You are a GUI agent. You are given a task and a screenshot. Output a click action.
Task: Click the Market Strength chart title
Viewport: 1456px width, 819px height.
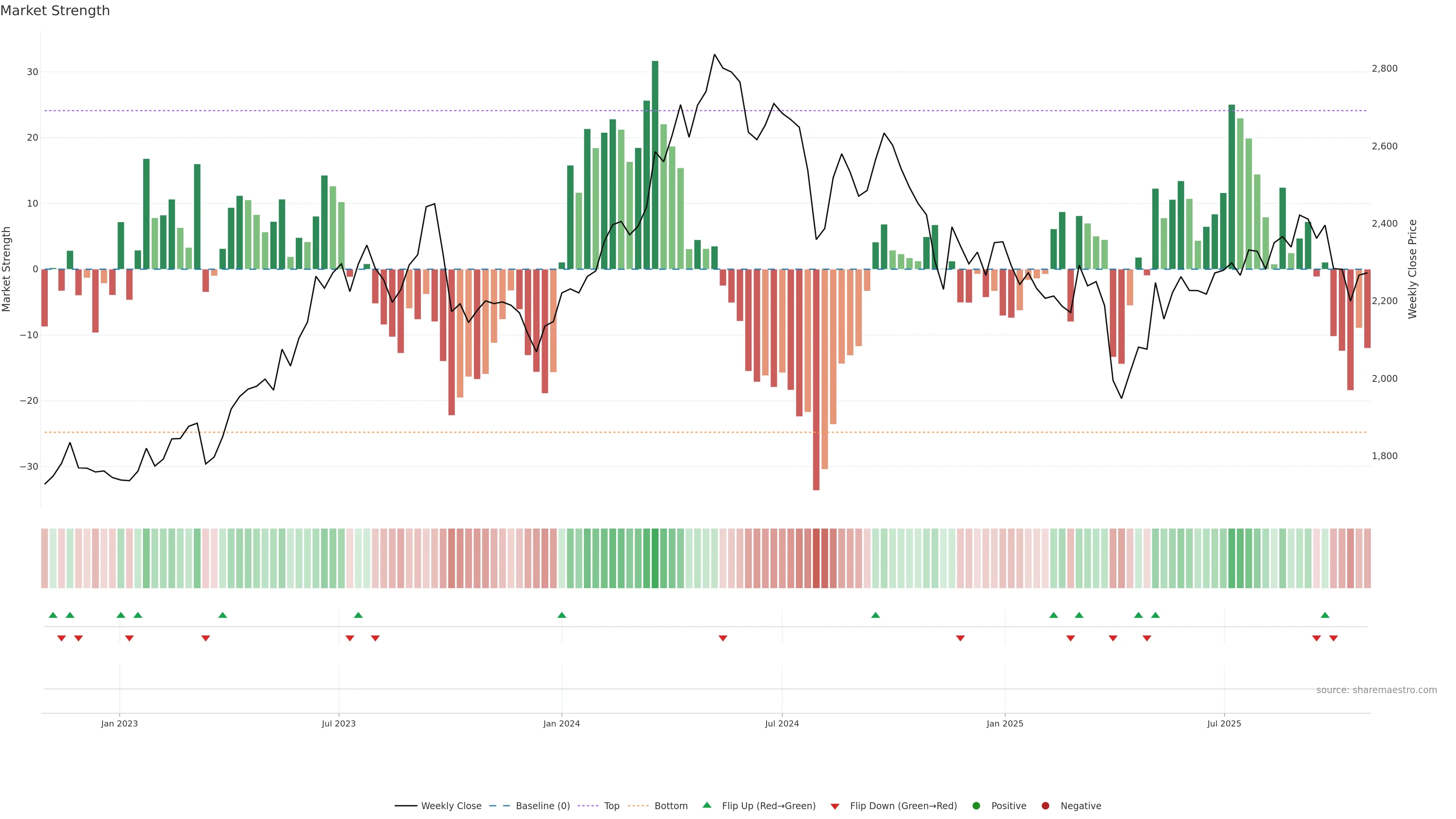(55, 11)
